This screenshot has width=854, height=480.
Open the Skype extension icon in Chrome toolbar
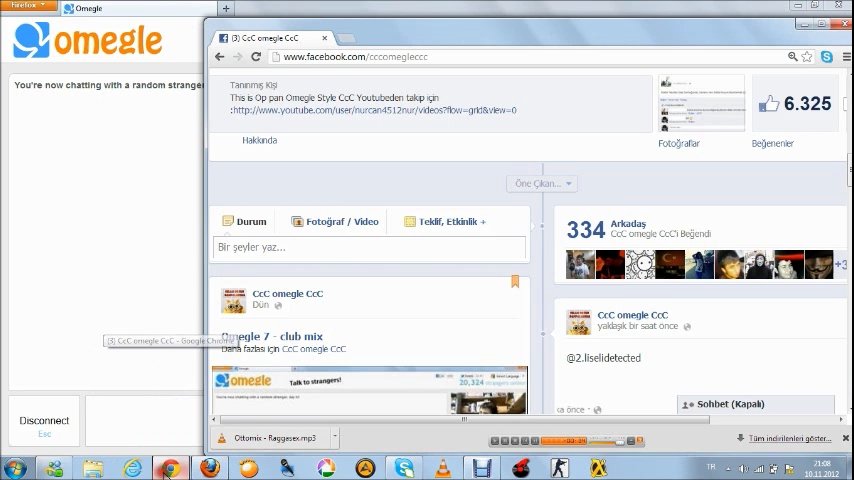tap(827, 57)
